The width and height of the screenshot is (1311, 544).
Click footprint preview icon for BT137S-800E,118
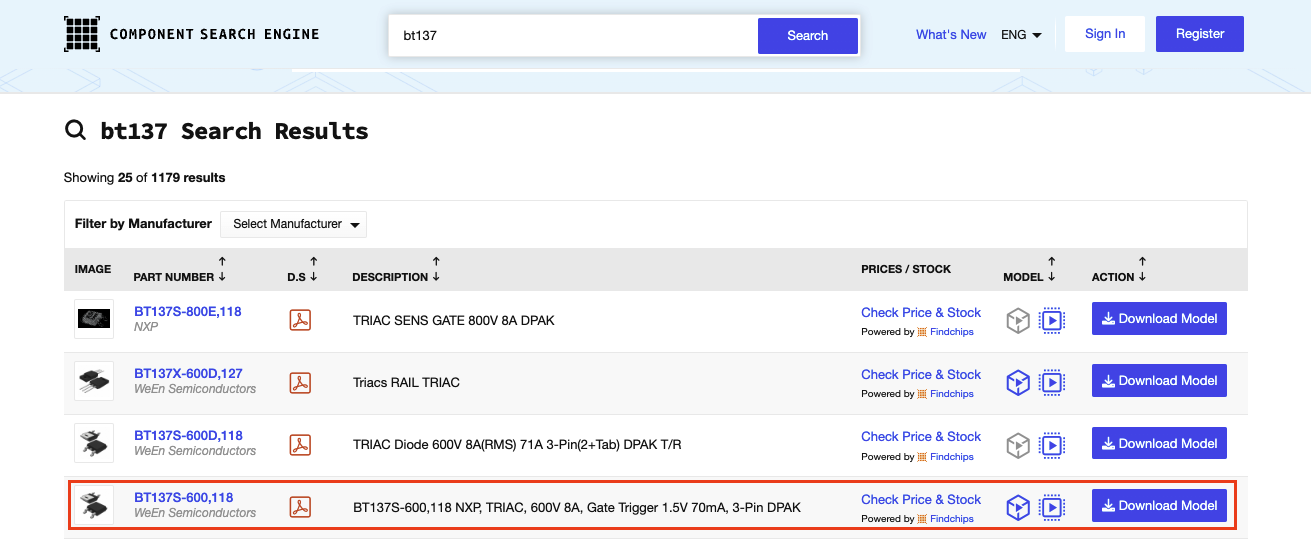1052,320
